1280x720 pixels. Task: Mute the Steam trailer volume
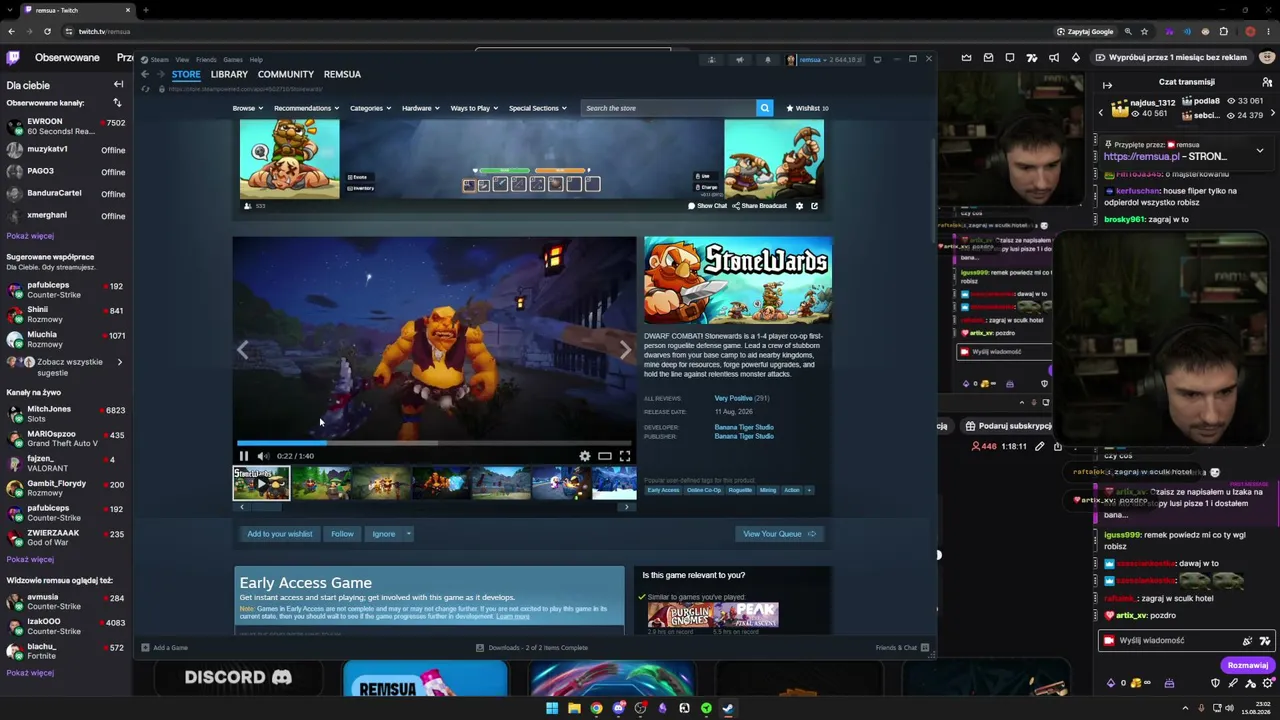[263, 456]
